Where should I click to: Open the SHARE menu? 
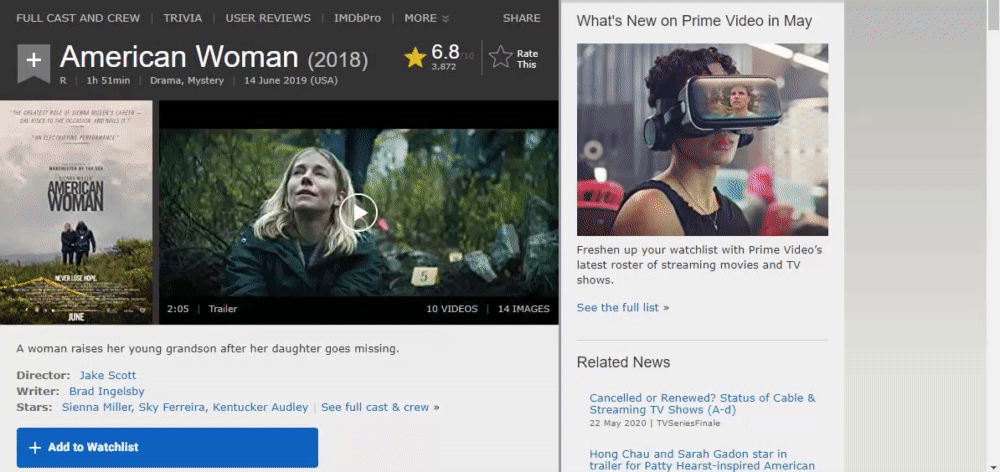(x=521, y=18)
